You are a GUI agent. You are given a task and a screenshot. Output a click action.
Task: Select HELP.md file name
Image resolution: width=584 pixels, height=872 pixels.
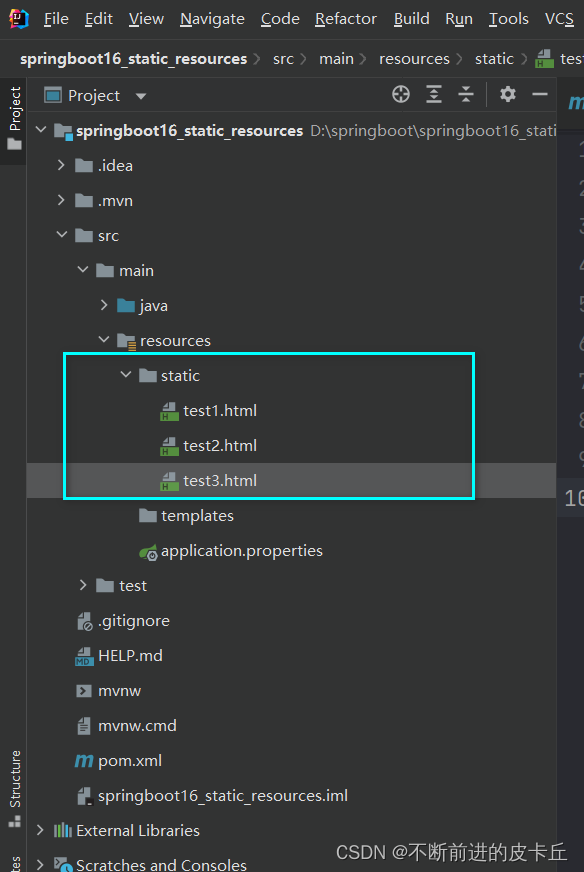130,656
